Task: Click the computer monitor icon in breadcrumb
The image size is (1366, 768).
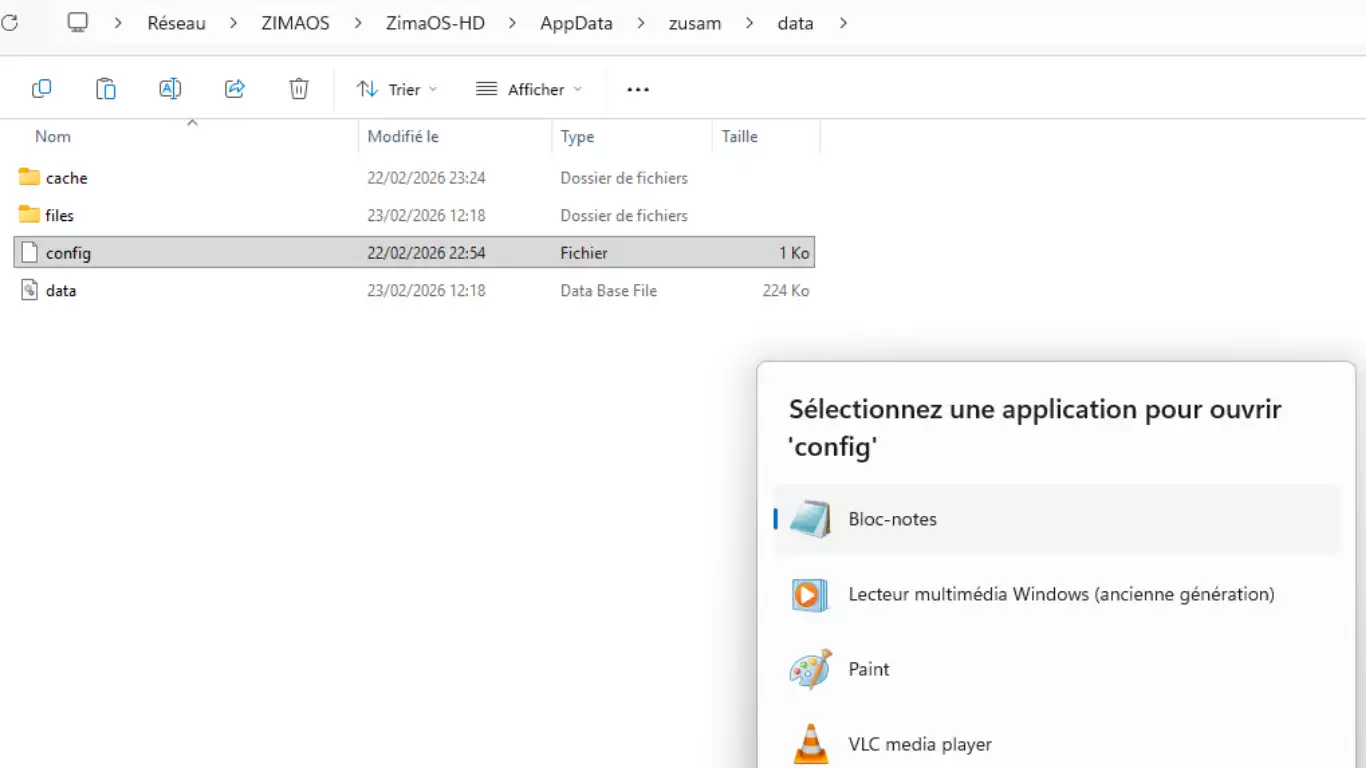Action: pyautogui.click(x=78, y=23)
